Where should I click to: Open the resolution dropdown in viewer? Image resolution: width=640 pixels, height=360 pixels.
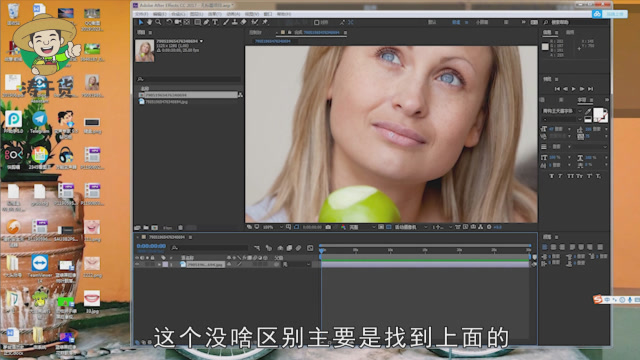click(x=362, y=227)
